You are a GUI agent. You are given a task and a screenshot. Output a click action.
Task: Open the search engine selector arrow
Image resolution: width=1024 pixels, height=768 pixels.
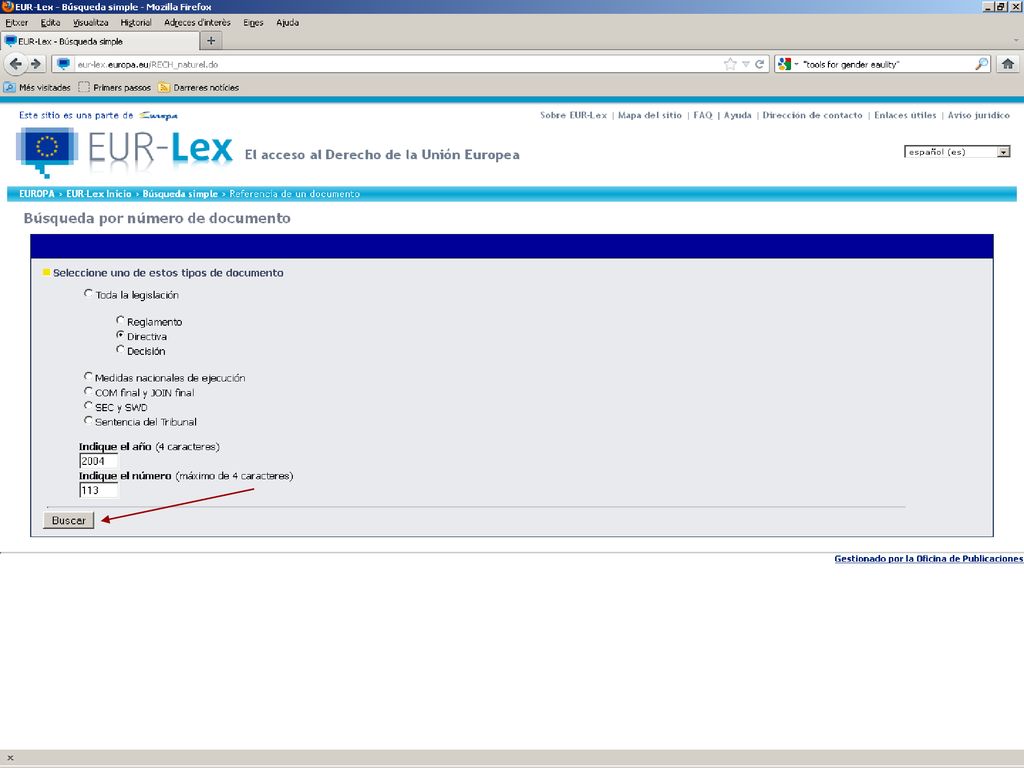coord(796,64)
